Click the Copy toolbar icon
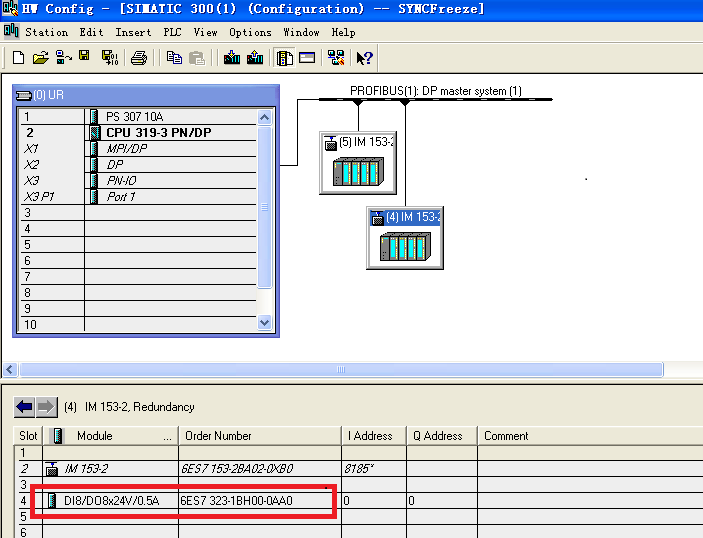The image size is (703, 538). (174, 58)
